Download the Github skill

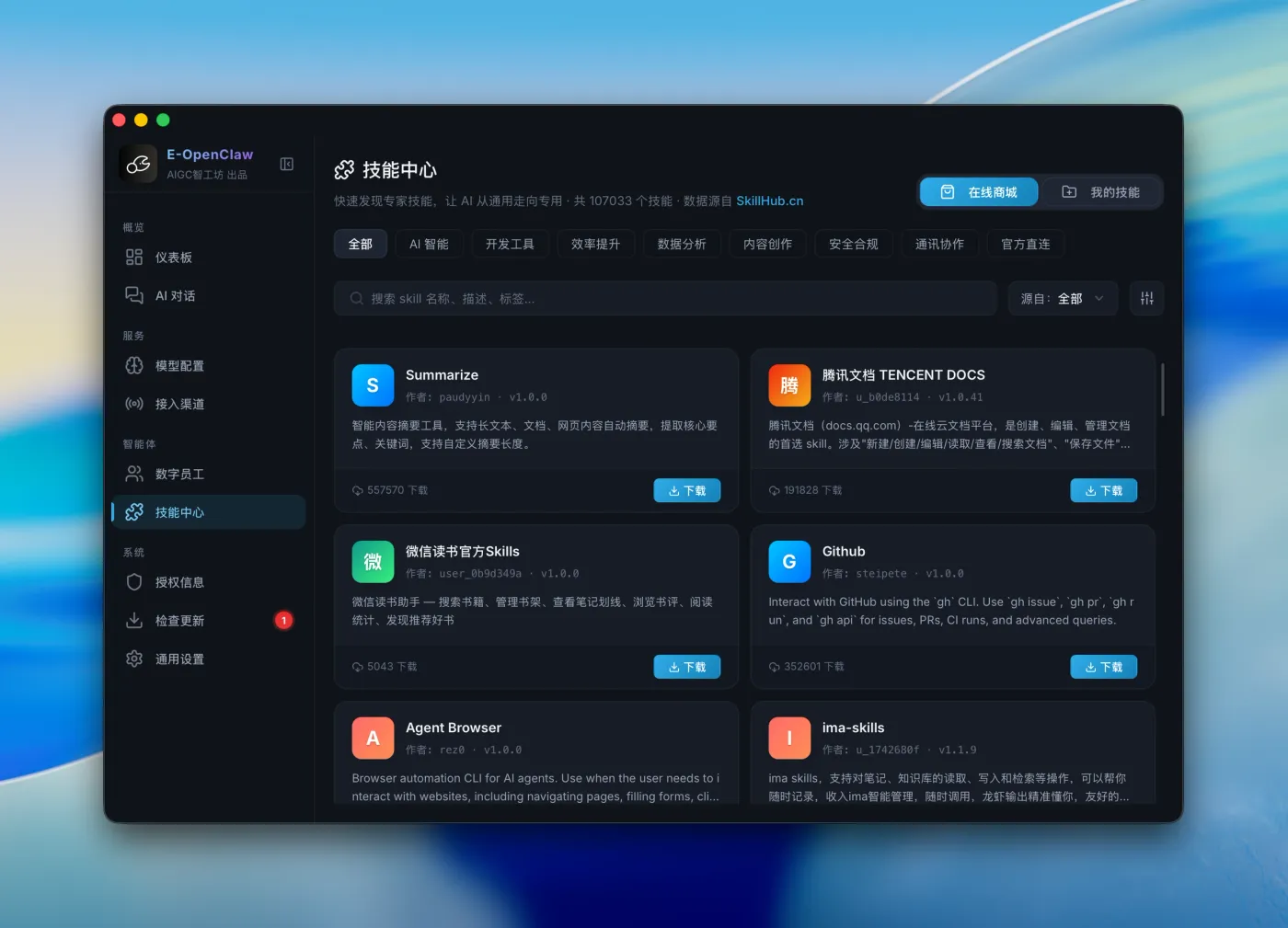tap(1104, 667)
